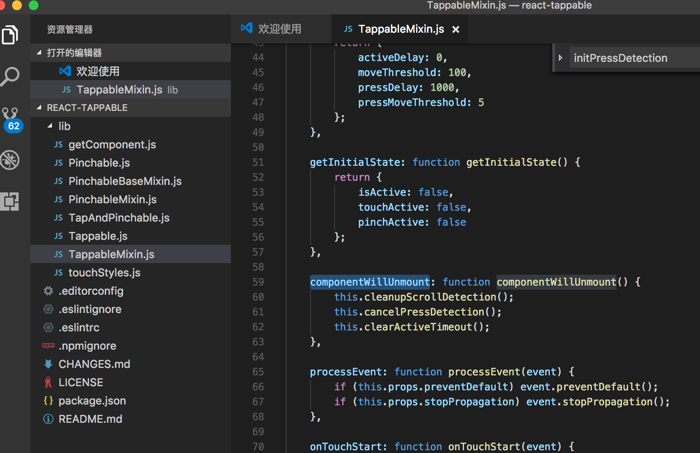
Task: Click pressMoveThreshold: 5 on line 47
Action: point(421,103)
